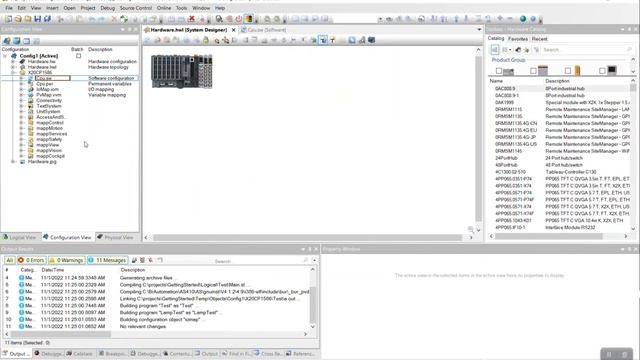
Task: Click the blue help globe icon
Action: (533, 19)
